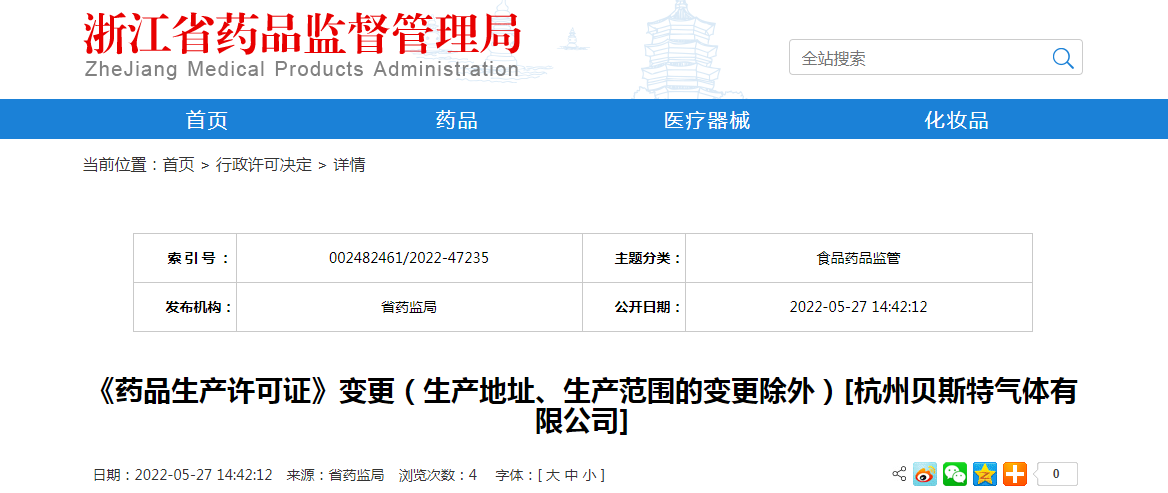Click the 主题分类 label cell
This screenshot has height=493, width=1168.
(x=634, y=258)
